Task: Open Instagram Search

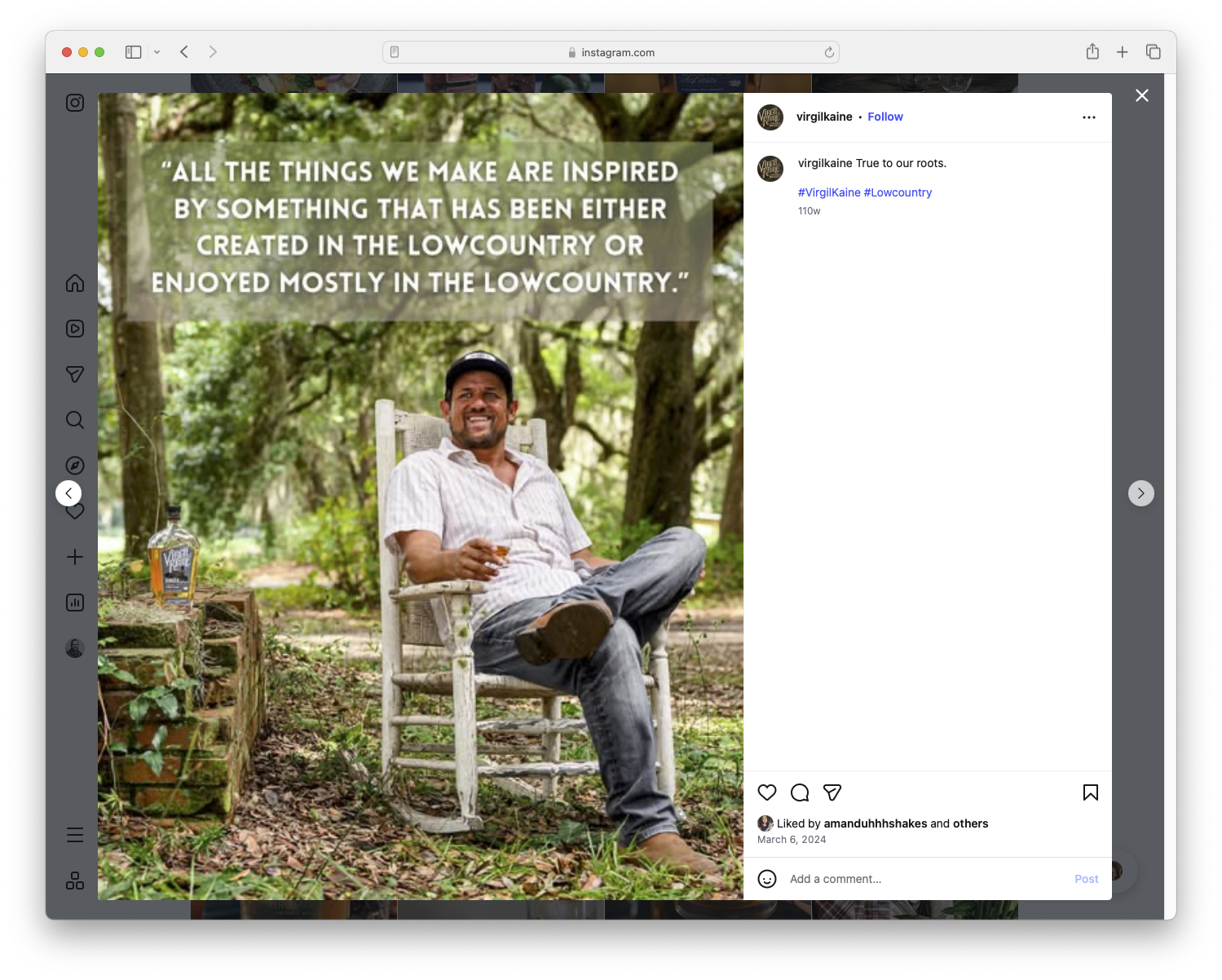Action: pos(74,419)
